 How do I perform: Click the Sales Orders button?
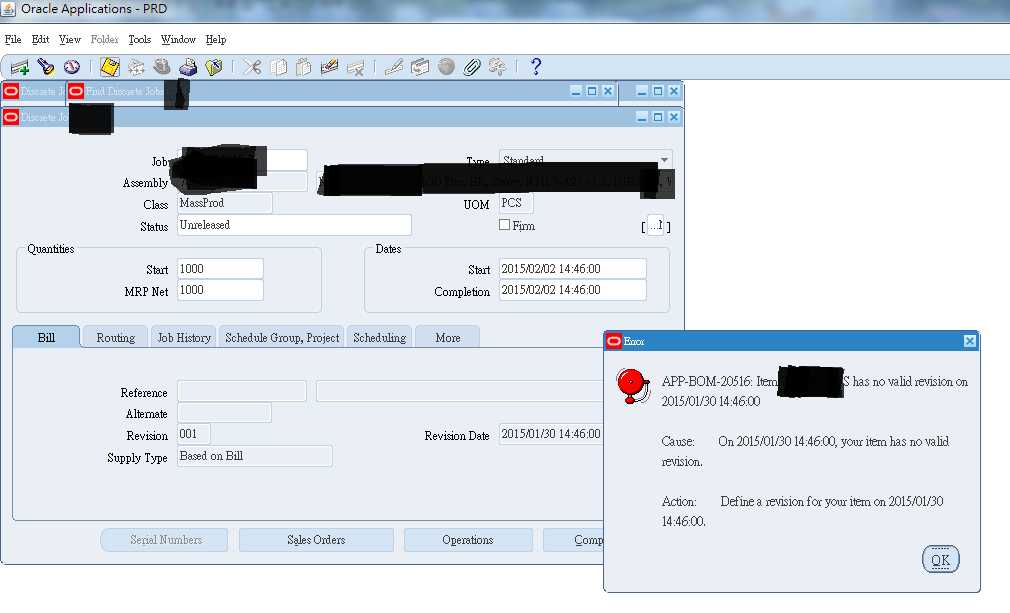pyautogui.click(x=316, y=540)
